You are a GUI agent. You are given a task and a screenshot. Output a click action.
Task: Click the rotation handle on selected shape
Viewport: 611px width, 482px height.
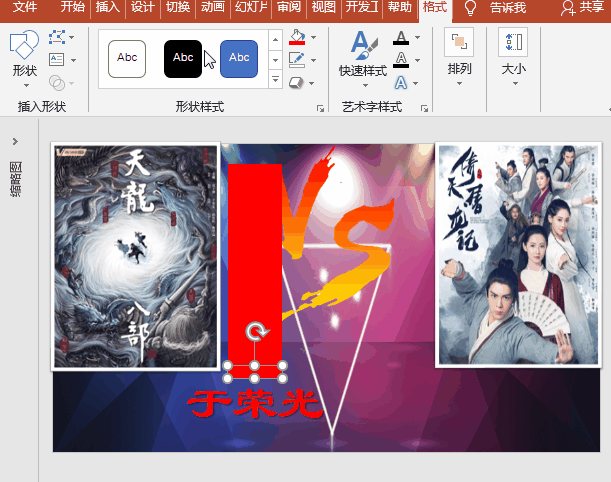pos(256,331)
